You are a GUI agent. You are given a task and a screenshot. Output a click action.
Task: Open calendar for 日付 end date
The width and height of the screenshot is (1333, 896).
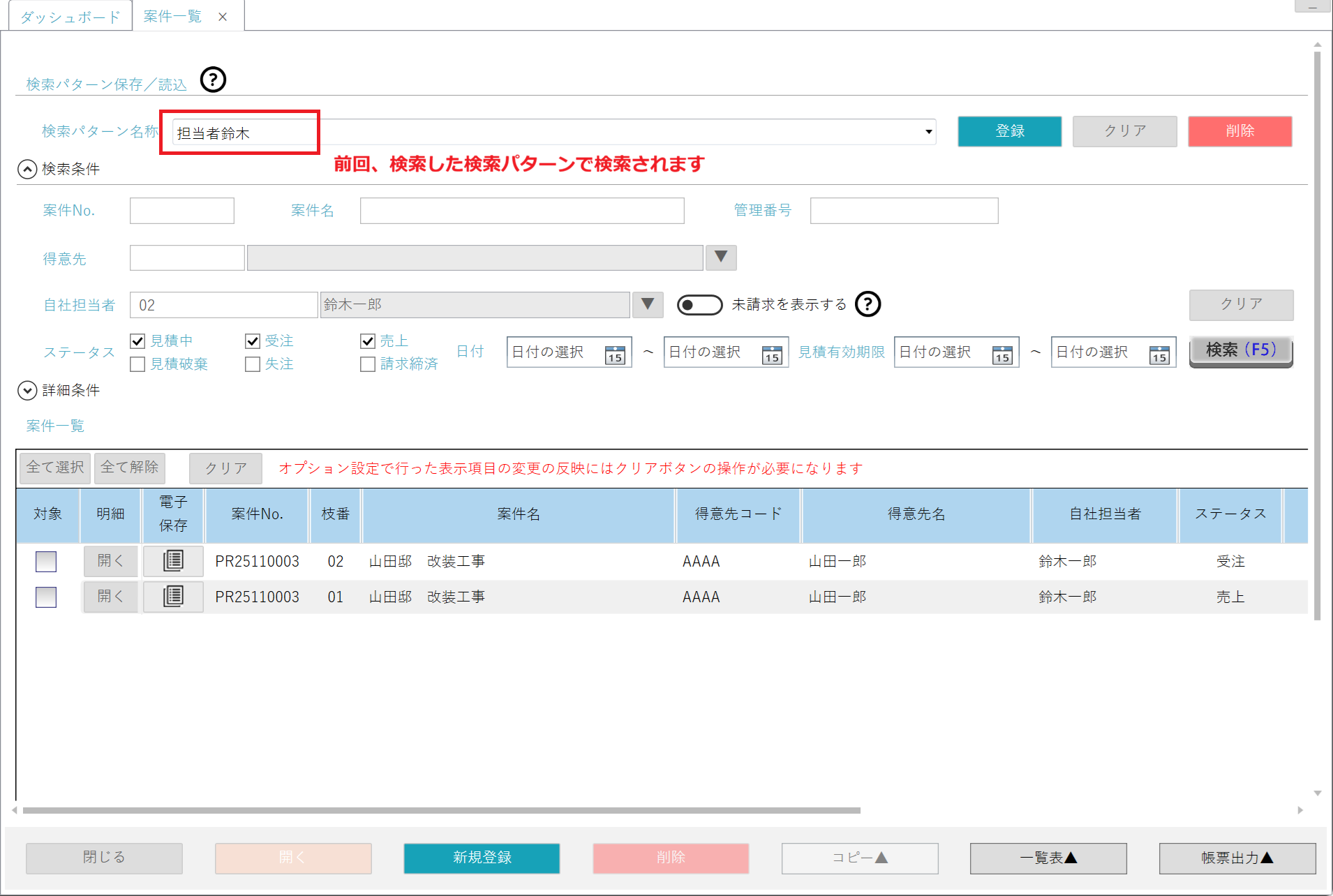tap(771, 353)
